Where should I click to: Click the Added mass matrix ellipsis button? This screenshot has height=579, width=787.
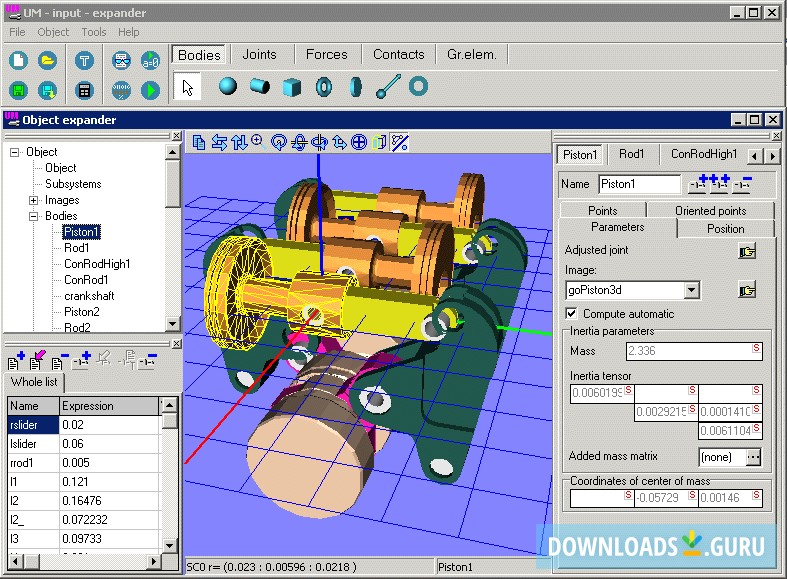click(x=753, y=457)
